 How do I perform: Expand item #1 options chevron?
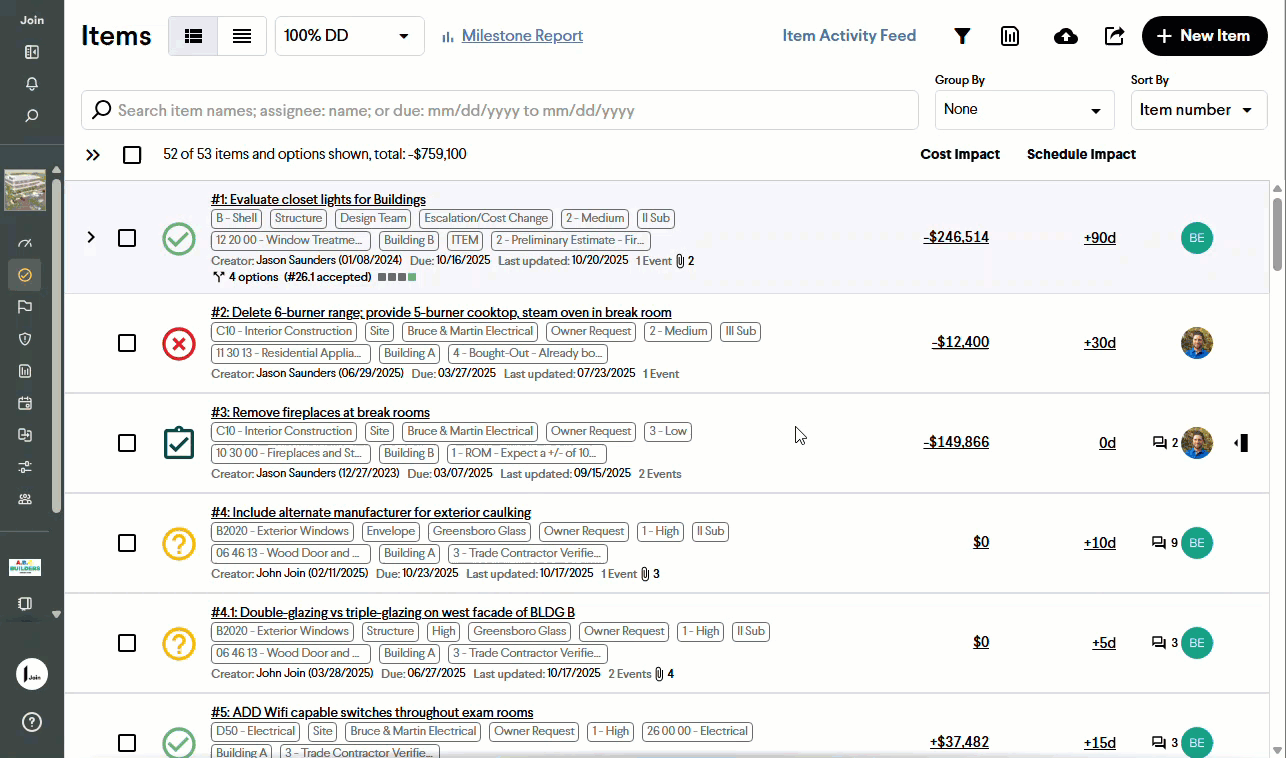pyautogui.click(x=91, y=238)
